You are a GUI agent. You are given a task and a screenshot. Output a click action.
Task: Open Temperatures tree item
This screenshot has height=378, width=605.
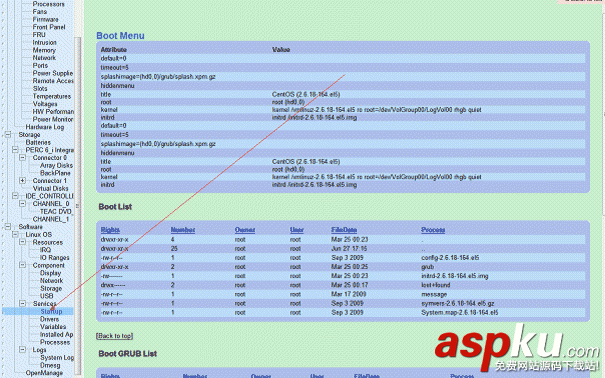(52, 96)
